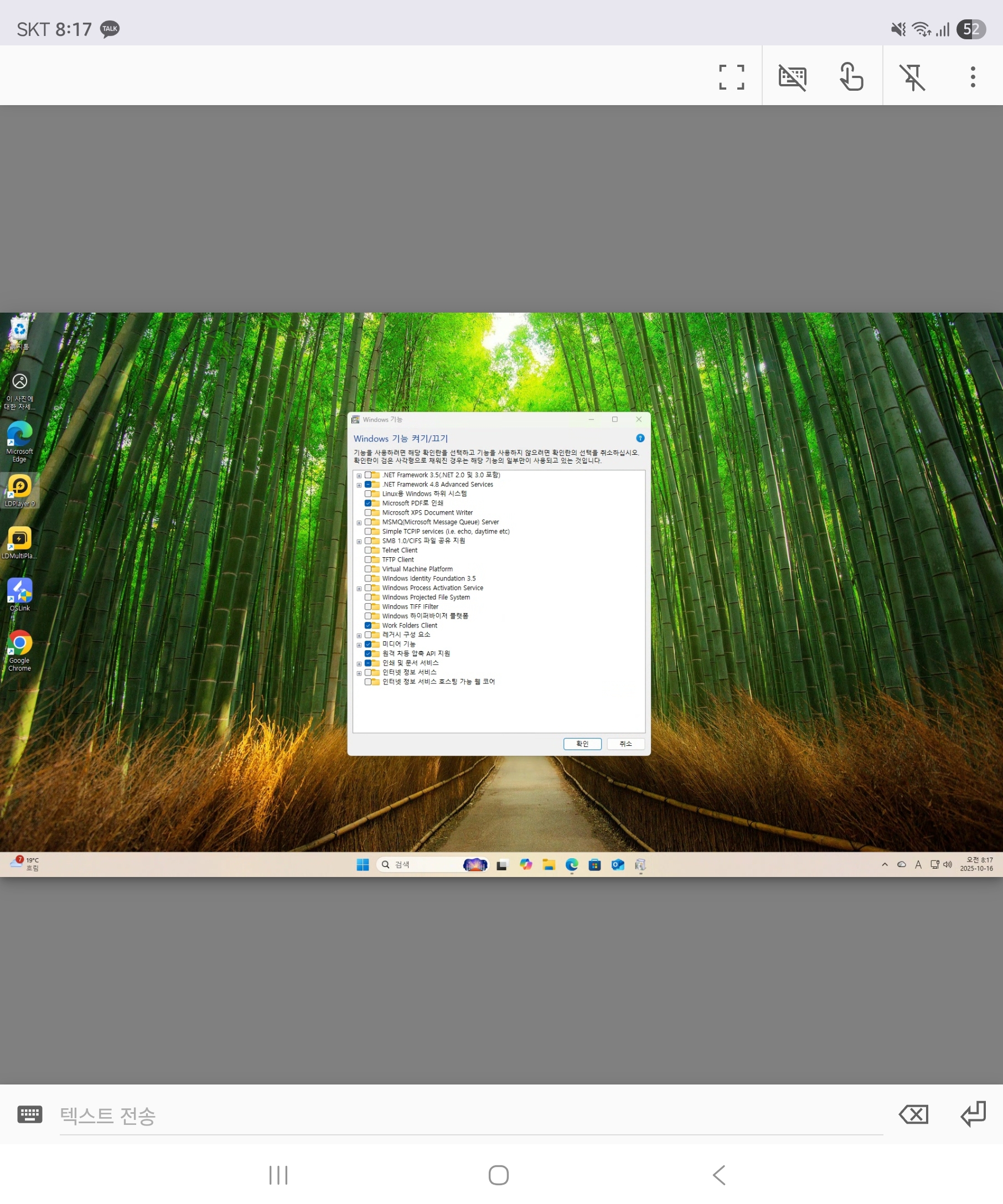Click the 취소 button in dialog
The image size is (1003, 1204).
click(625, 744)
